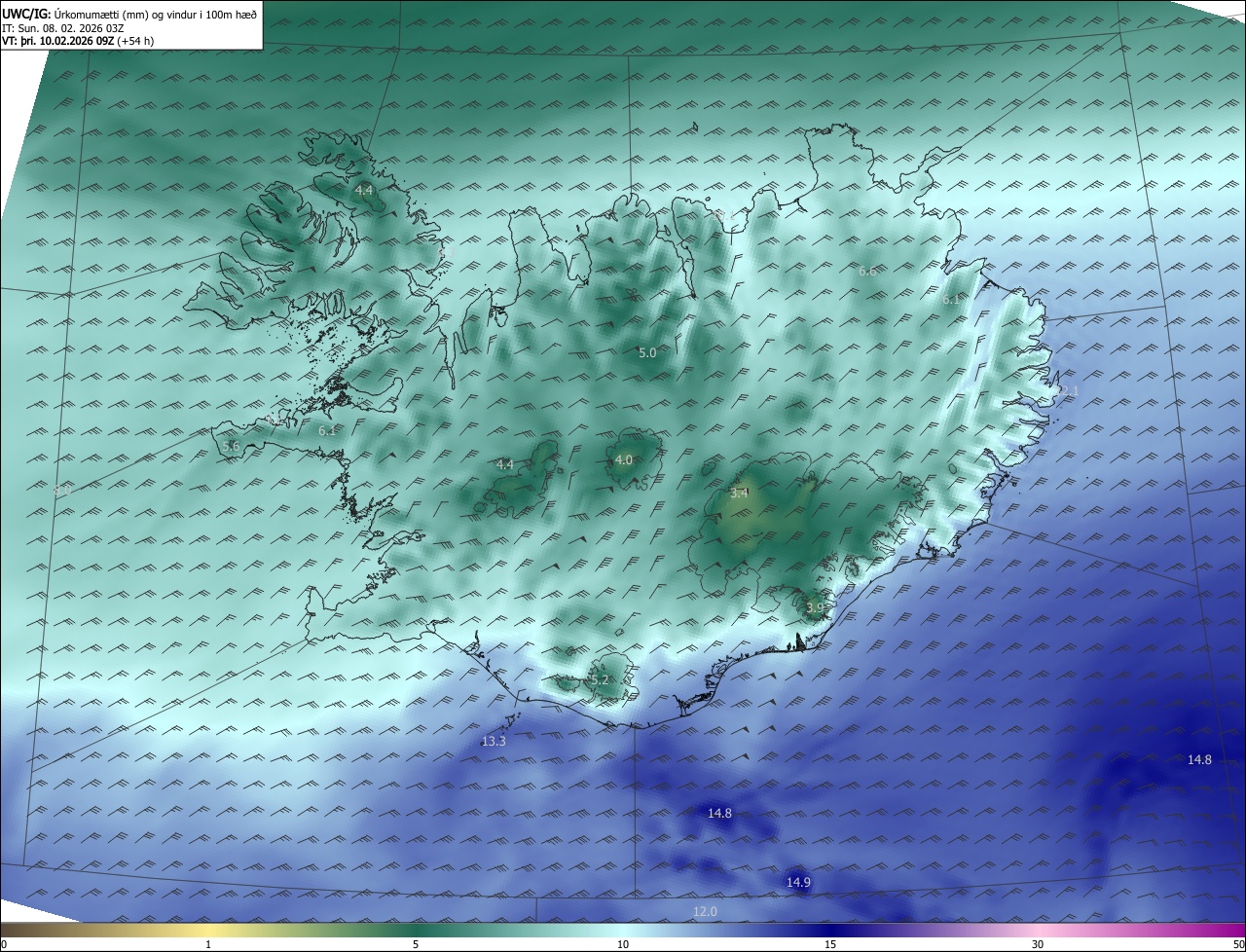The image size is (1246, 952).
Task: Click the '50' tick on the colour scale
Action: pos(1238,944)
